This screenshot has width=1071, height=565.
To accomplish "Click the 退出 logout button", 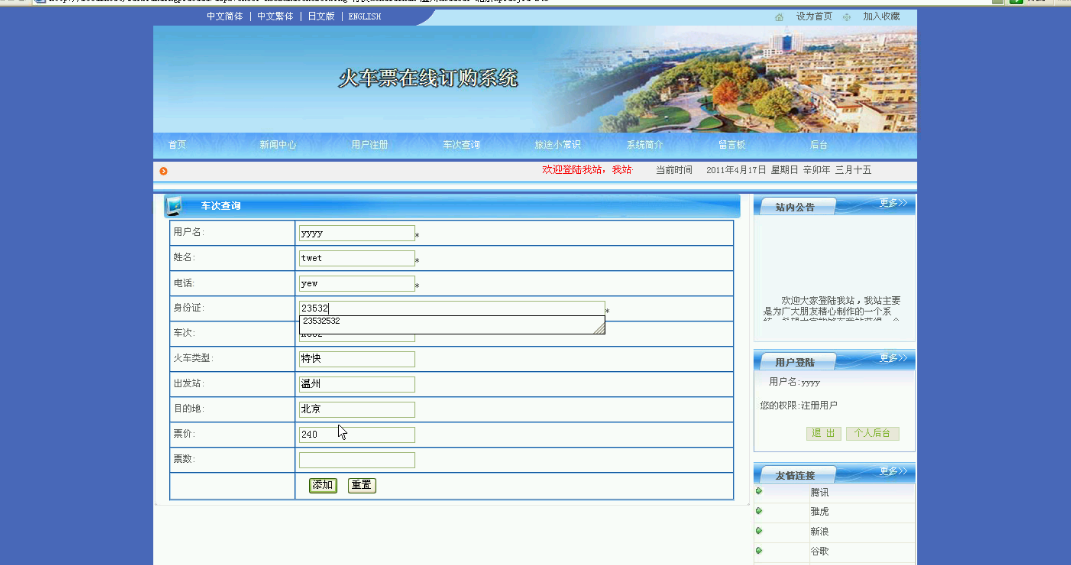I will pyautogui.click(x=823, y=433).
